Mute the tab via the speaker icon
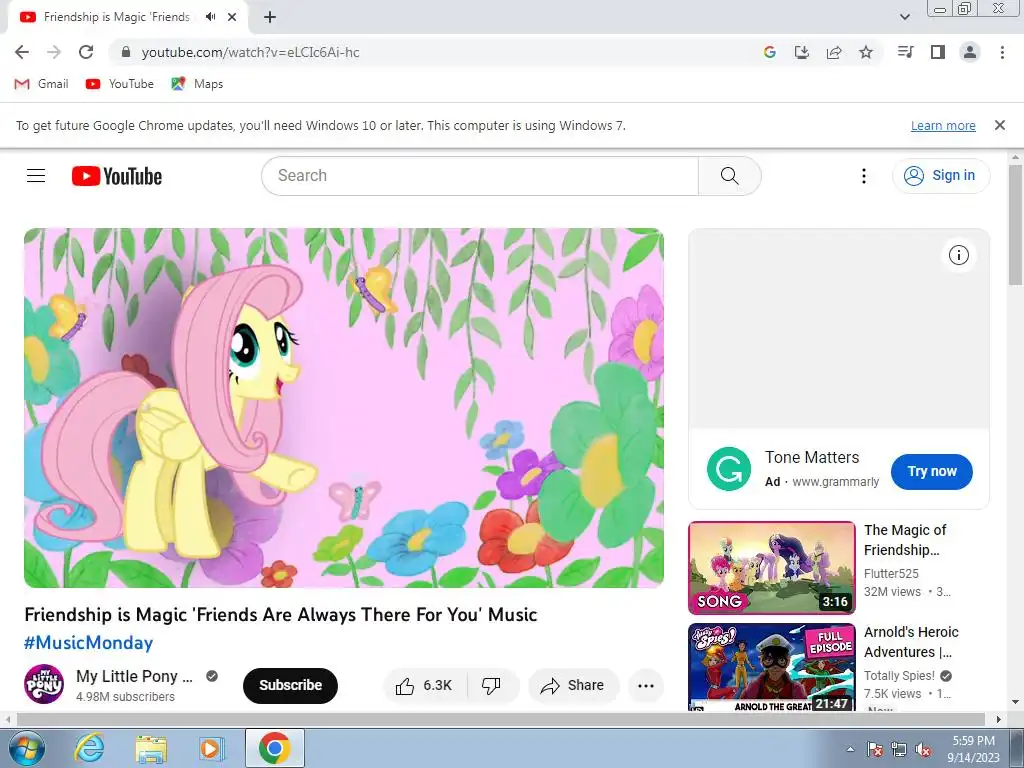The image size is (1024, 768). 210,17
